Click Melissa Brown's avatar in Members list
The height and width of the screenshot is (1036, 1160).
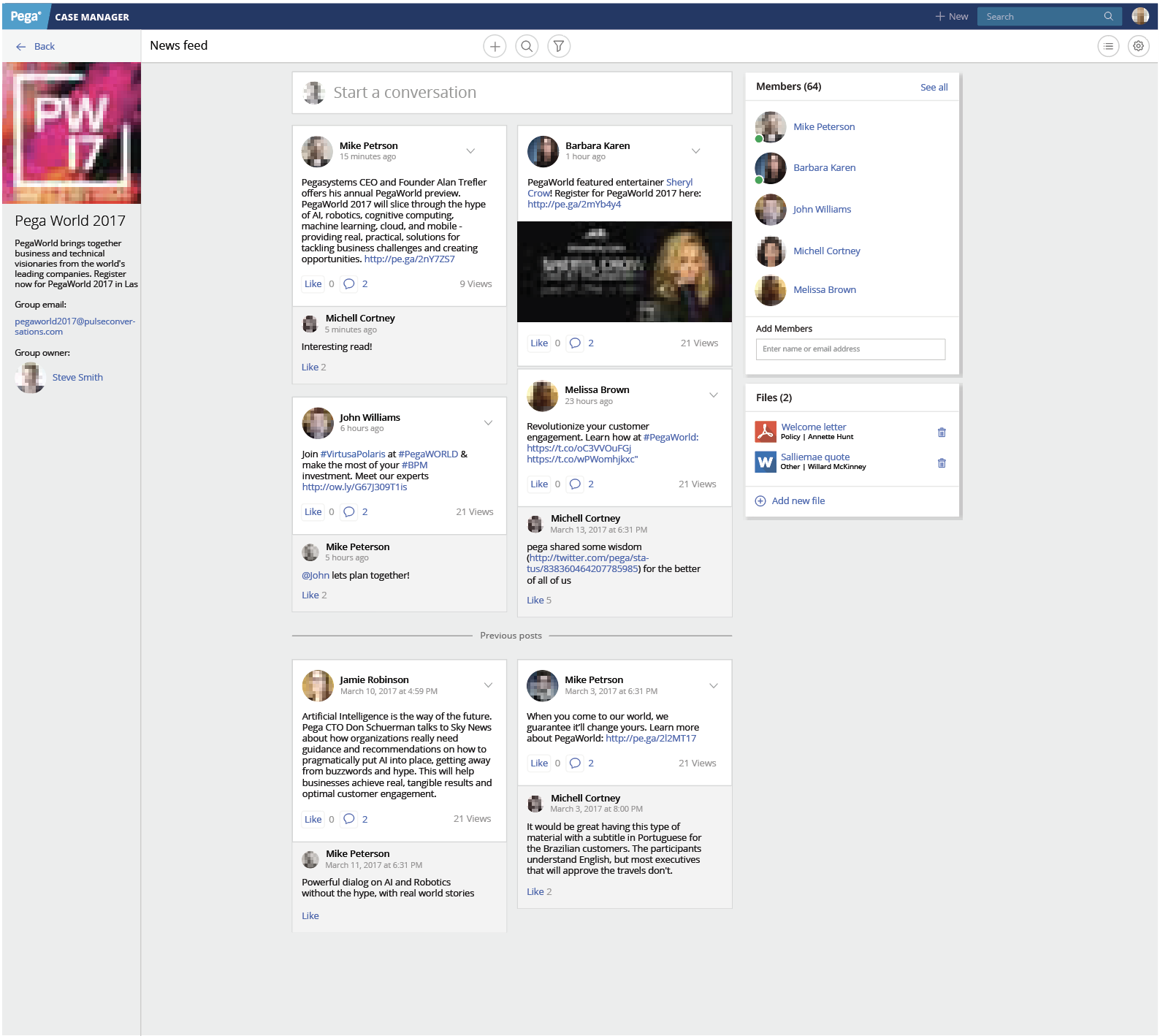click(x=771, y=290)
